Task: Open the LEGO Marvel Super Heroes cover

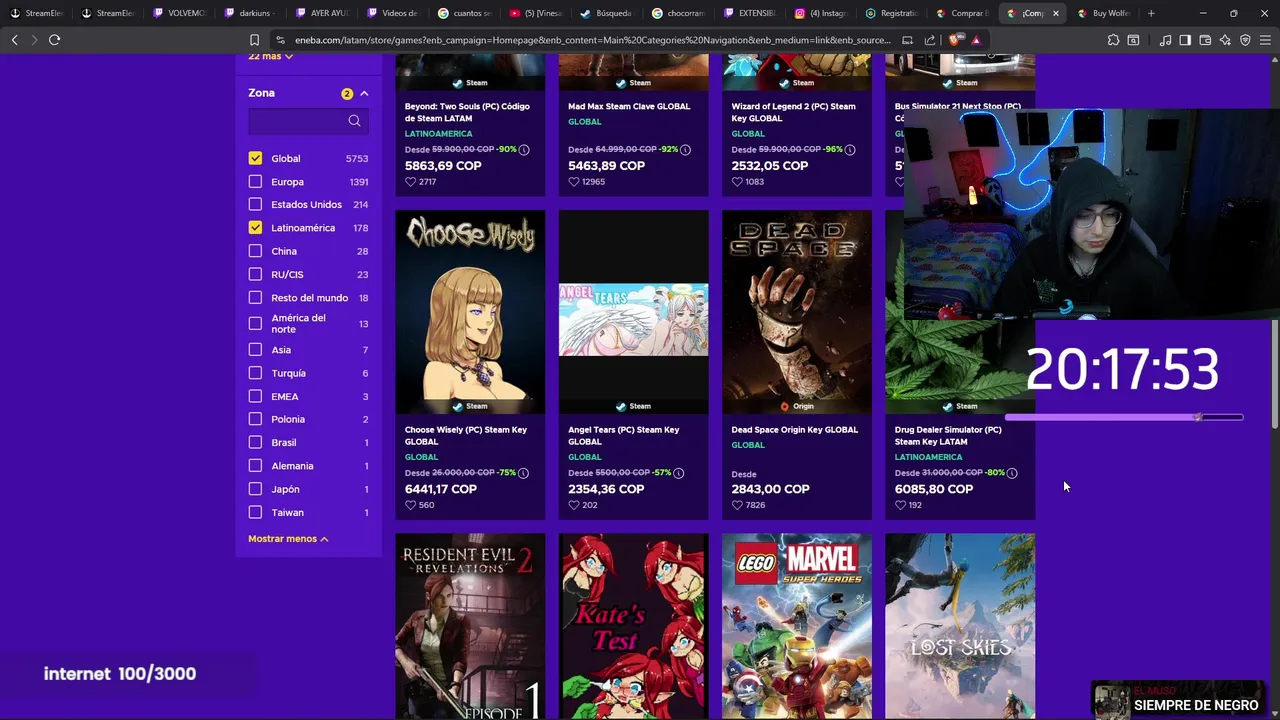Action: point(797,626)
